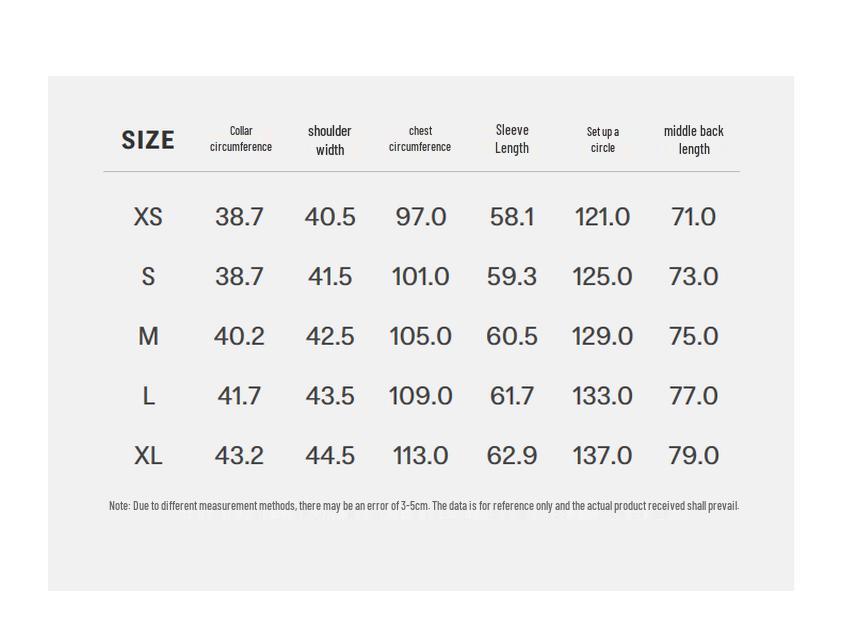The image size is (842, 632).
Task: Click the Set up a circle header
Action: pos(603,139)
